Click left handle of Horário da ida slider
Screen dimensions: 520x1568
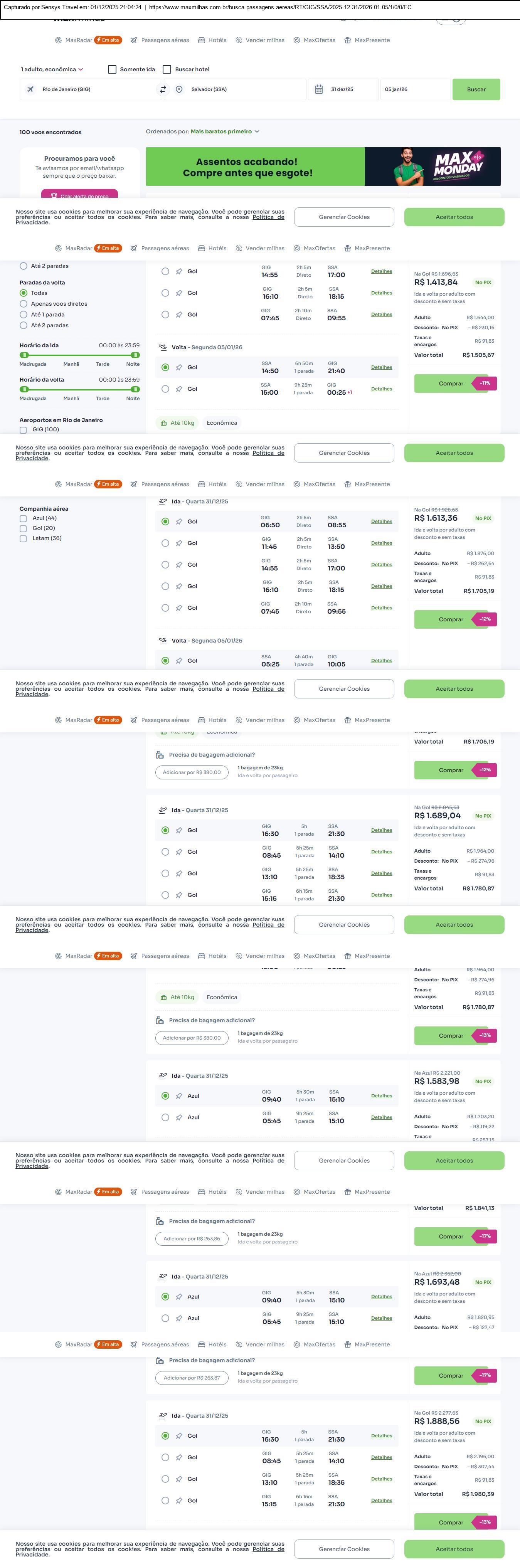click(x=24, y=355)
